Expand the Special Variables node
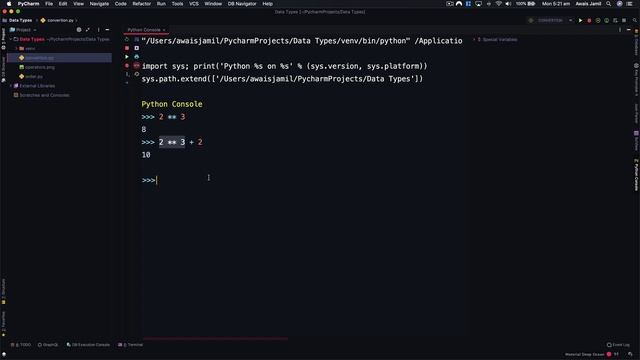Viewport: 640px width, 360px height. [x=474, y=40]
